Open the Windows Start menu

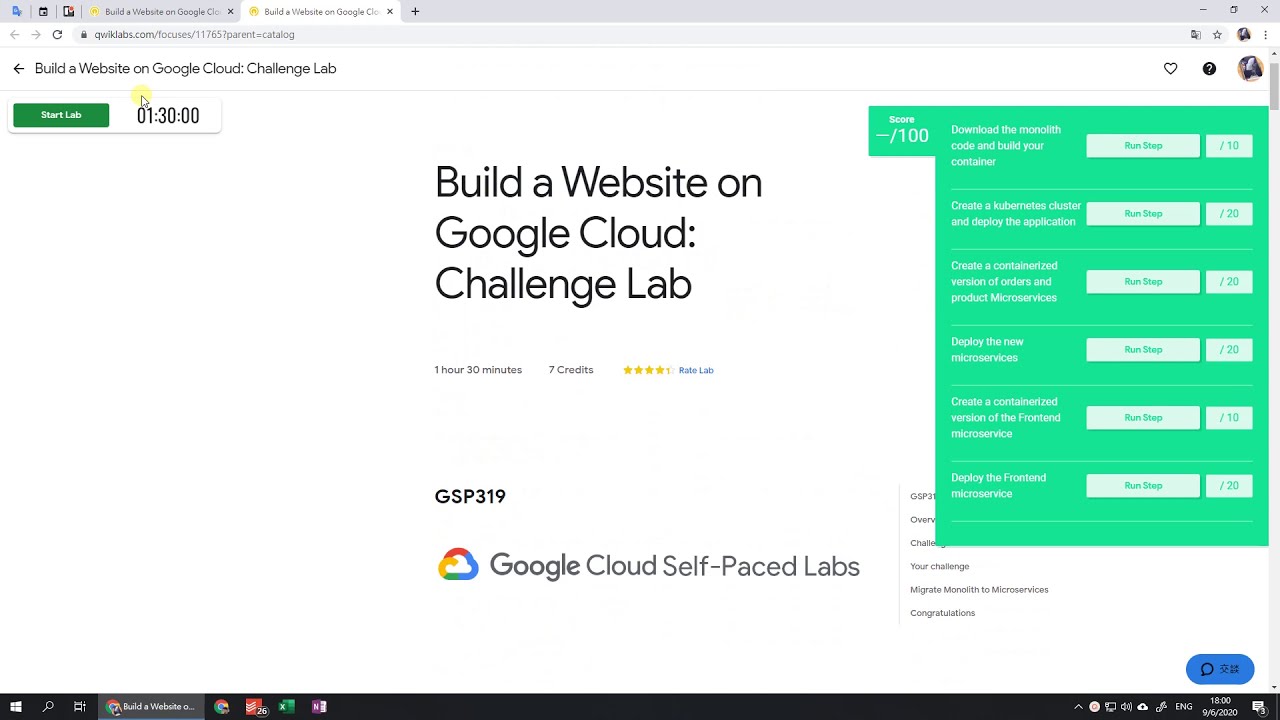coord(16,707)
